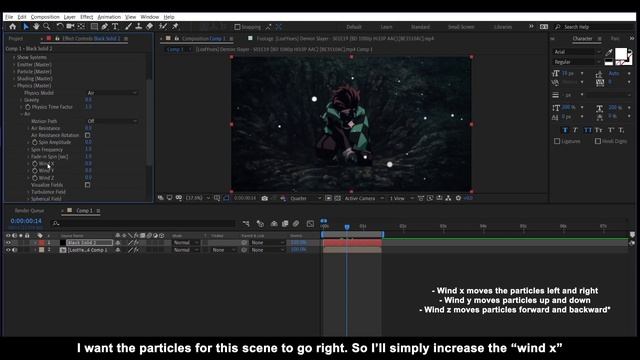Open the File menu
Viewport: 640px width, 360px height.
coord(9,17)
